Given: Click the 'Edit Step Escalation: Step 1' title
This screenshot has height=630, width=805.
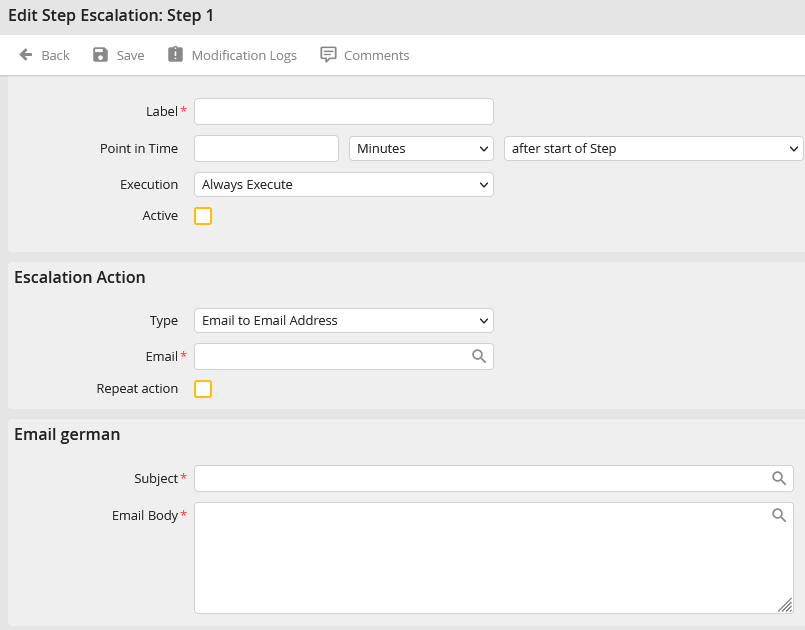Looking at the screenshot, I should (x=111, y=15).
